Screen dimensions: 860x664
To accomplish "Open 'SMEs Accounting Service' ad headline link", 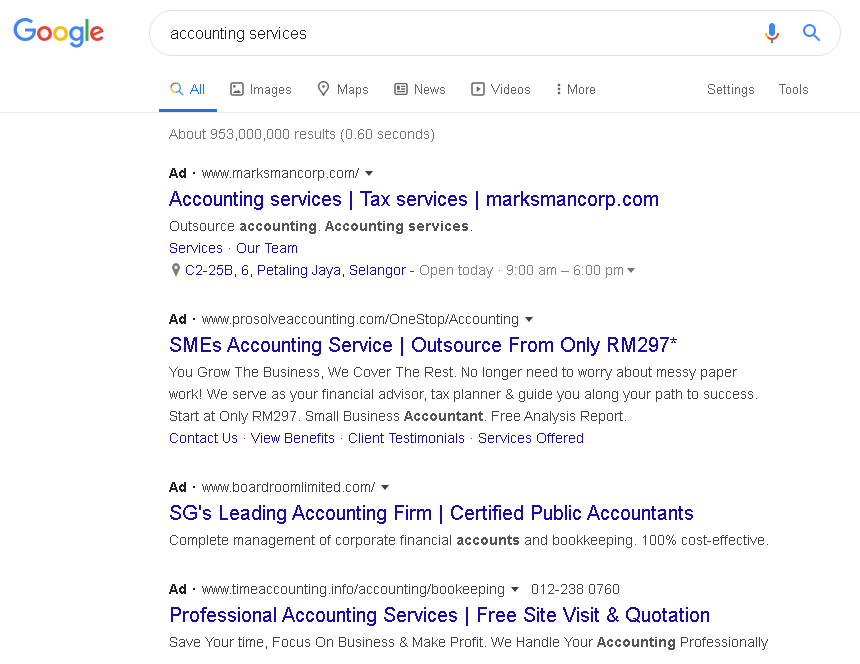I will coord(423,345).
